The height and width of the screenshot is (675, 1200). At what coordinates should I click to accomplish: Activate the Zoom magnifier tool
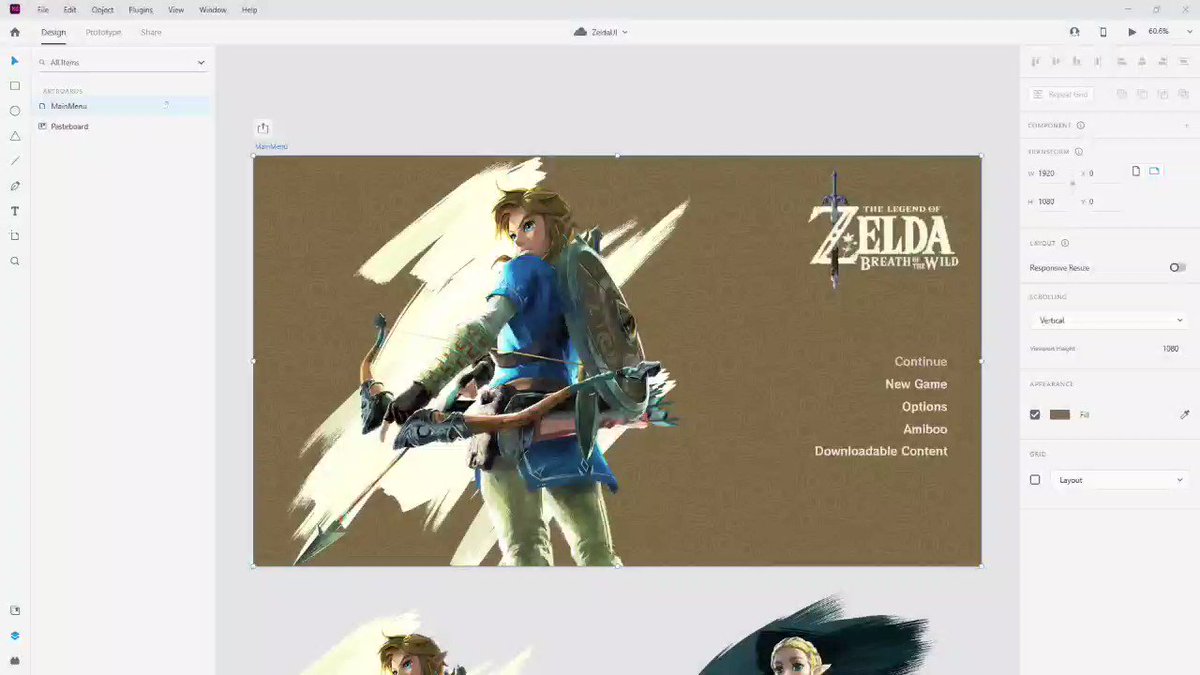(15, 261)
